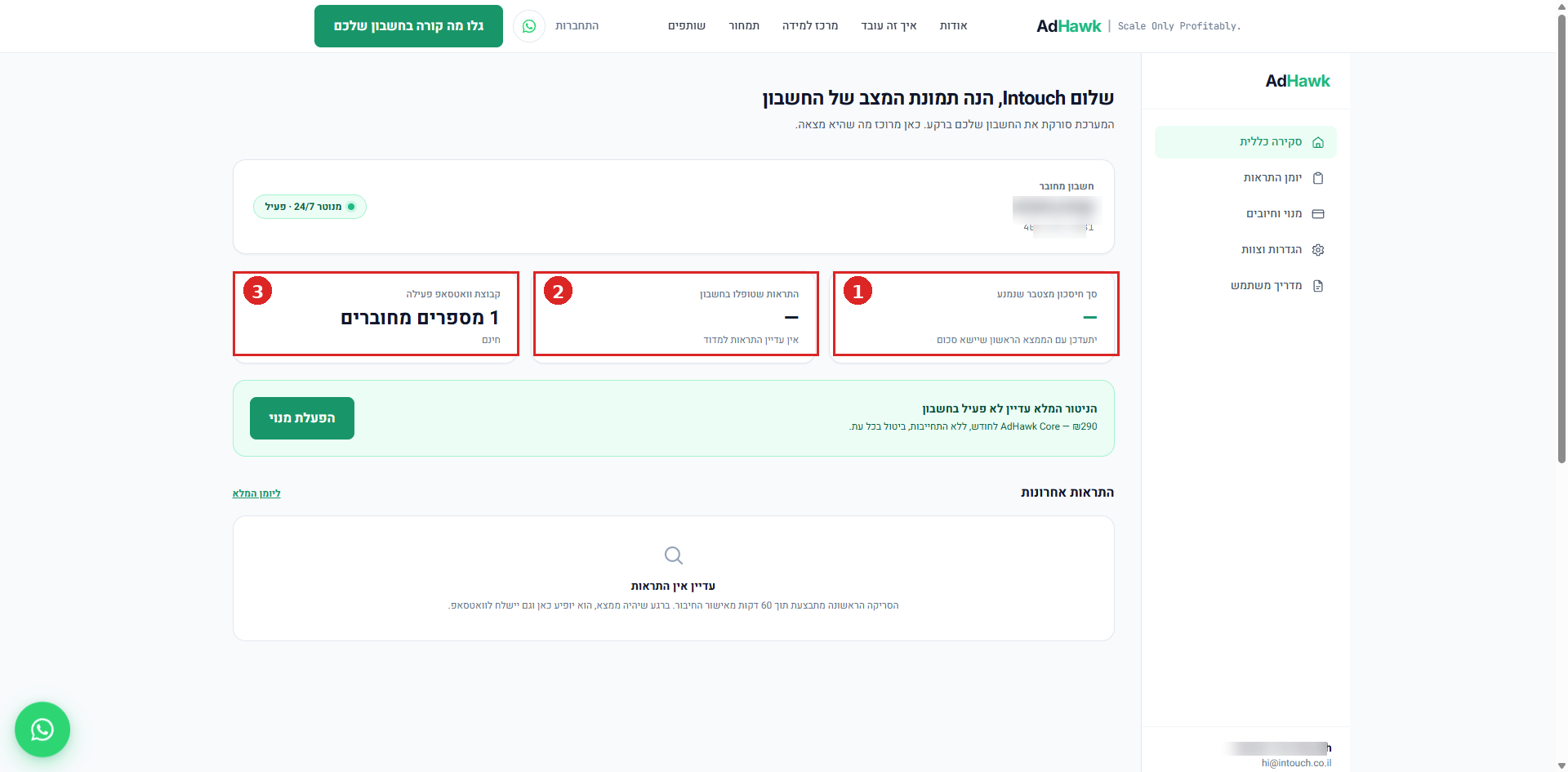Viewport: 1568px width, 772px height.
Task: Click the home icon beside סקירה כללית
Action: click(1317, 142)
